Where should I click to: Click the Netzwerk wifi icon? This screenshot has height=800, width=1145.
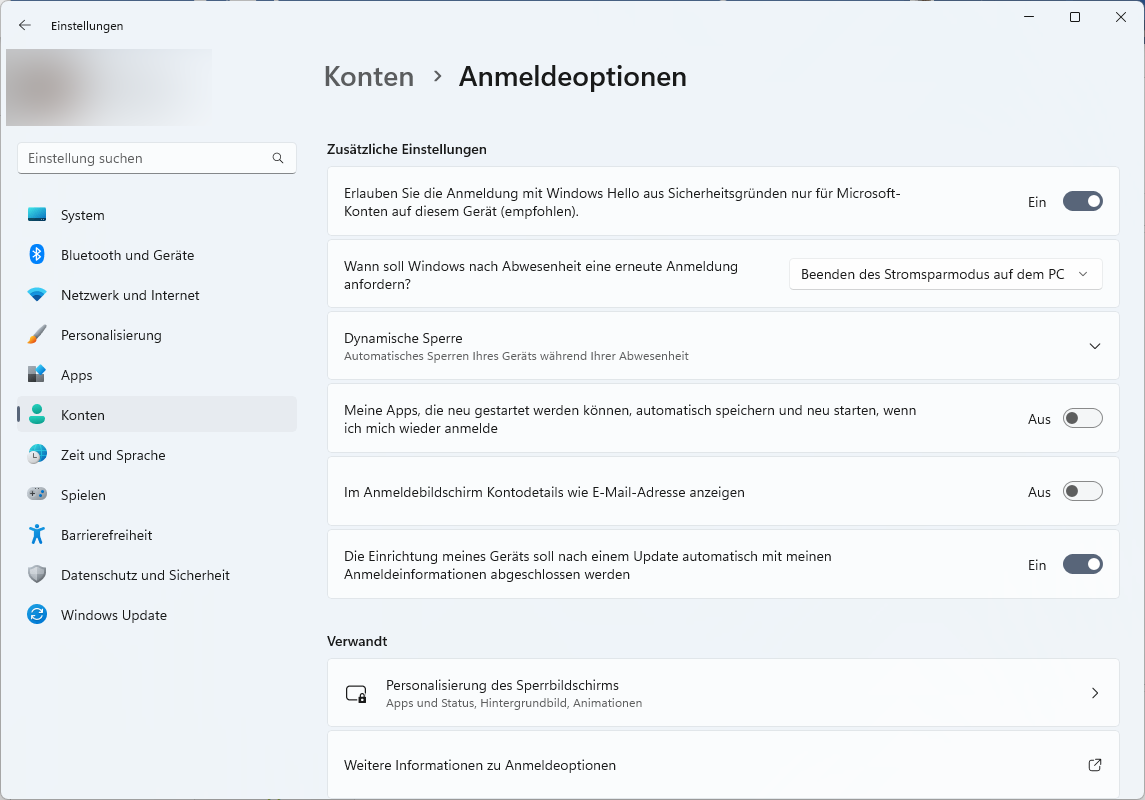coord(37,295)
